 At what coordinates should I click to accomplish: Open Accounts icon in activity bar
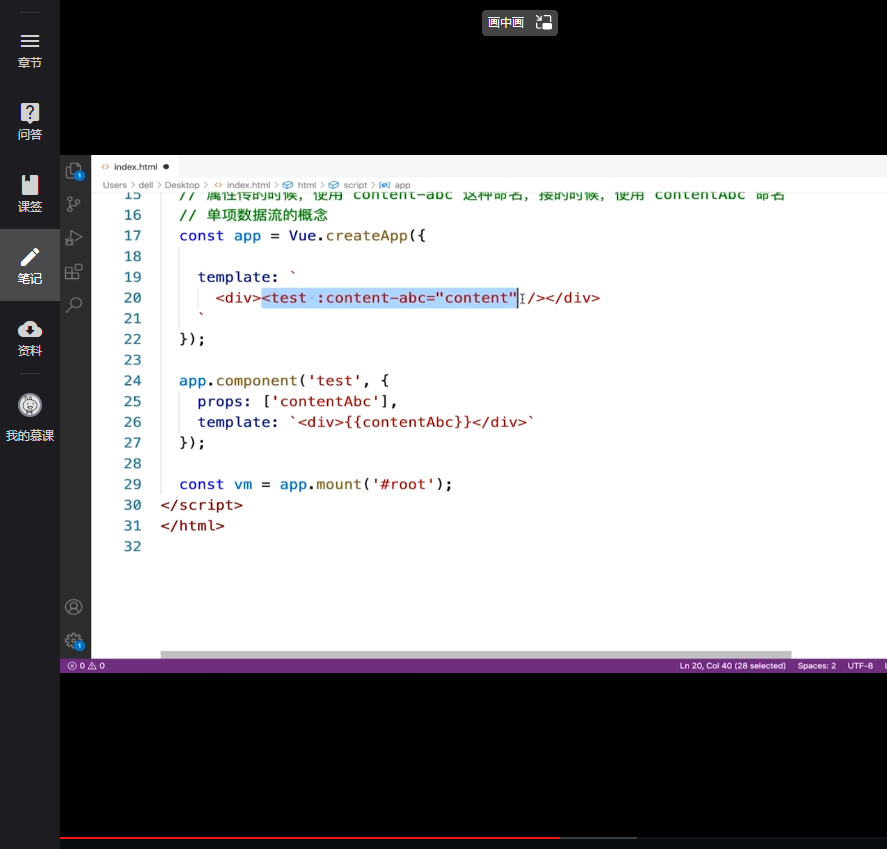point(74,607)
